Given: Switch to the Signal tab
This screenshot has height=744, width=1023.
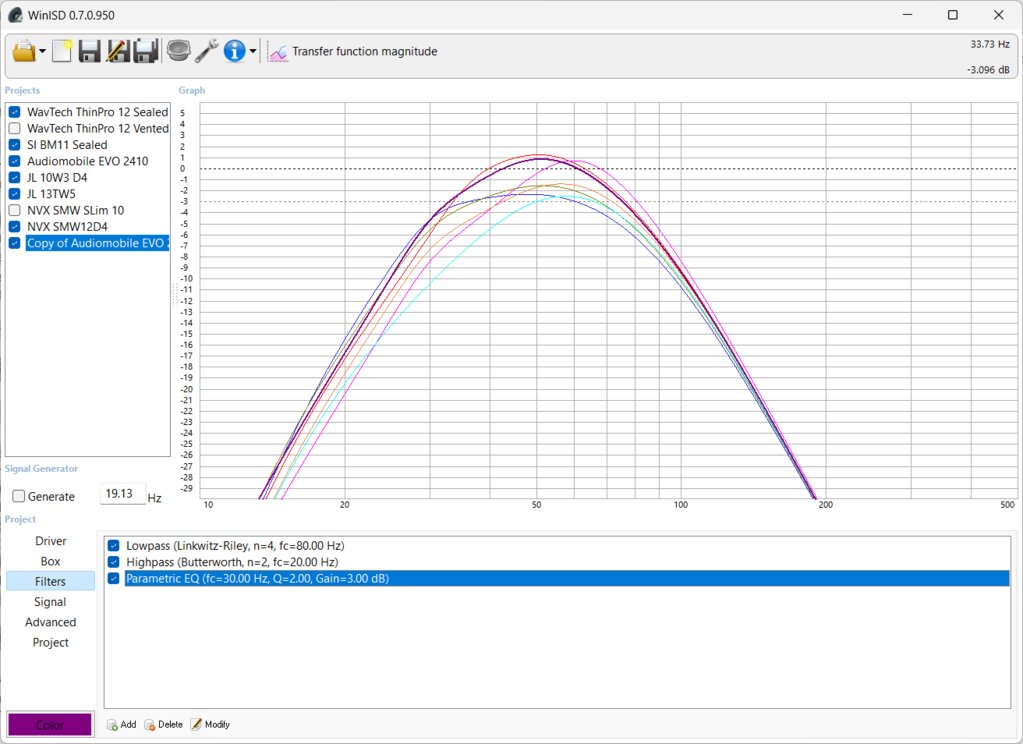Looking at the screenshot, I should [x=51, y=602].
